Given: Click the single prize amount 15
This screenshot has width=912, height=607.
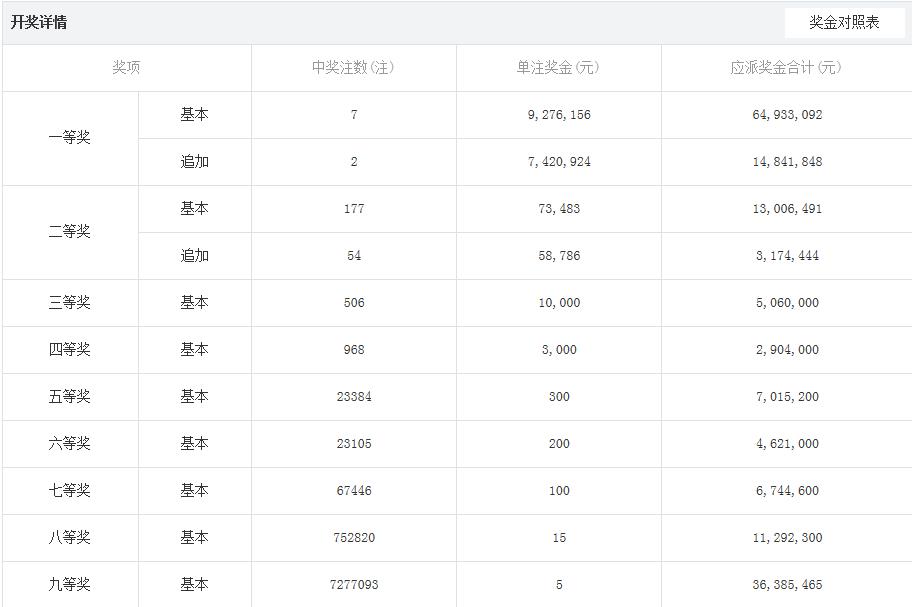Looking at the screenshot, I should click(x=559, y=538).
